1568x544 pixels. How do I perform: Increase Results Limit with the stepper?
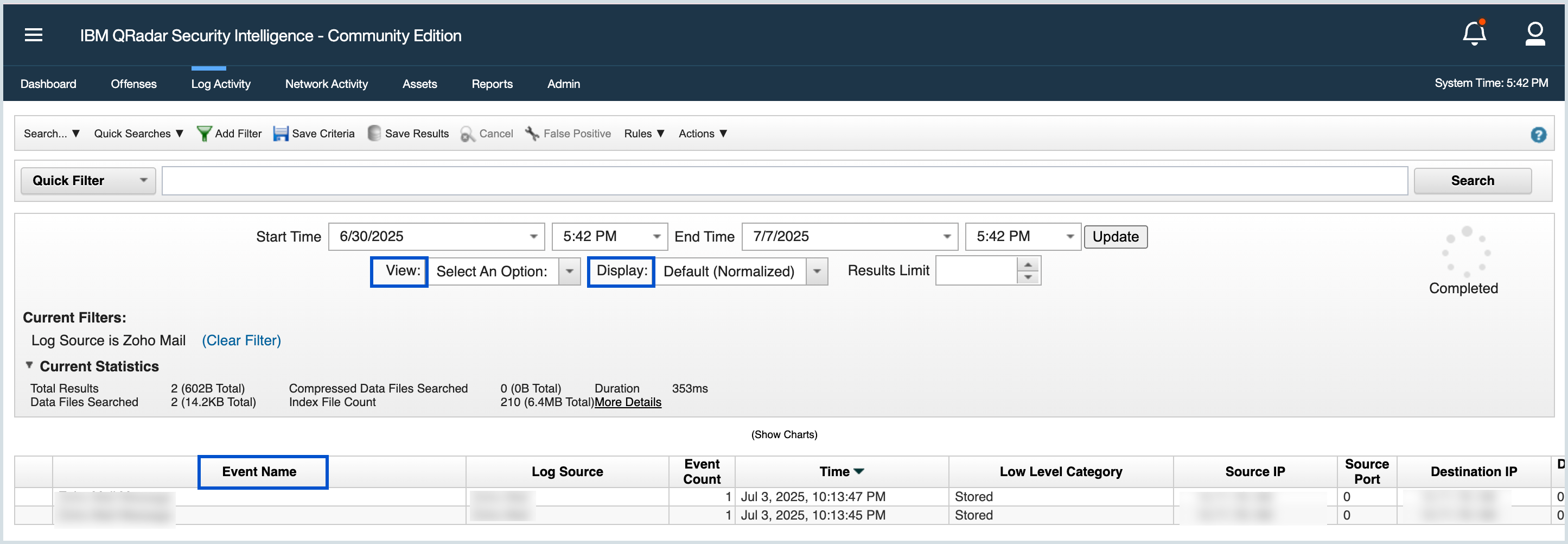point(1027,265)
